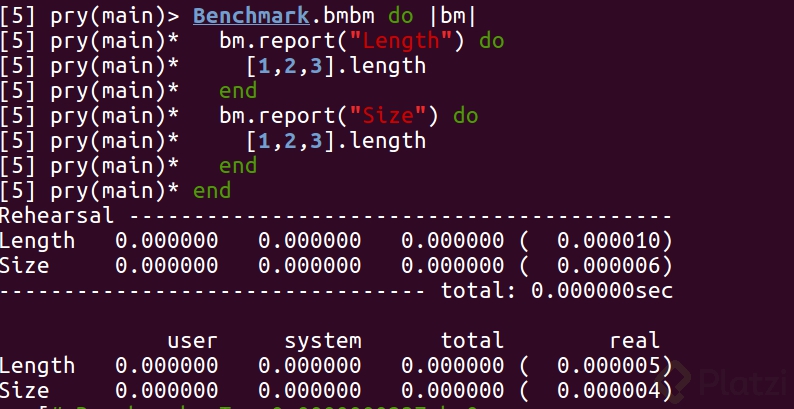The height and width of the screenshot is (409, 794).
Task: Click the Size label in the final results row
Action: (x=24, y=390)
